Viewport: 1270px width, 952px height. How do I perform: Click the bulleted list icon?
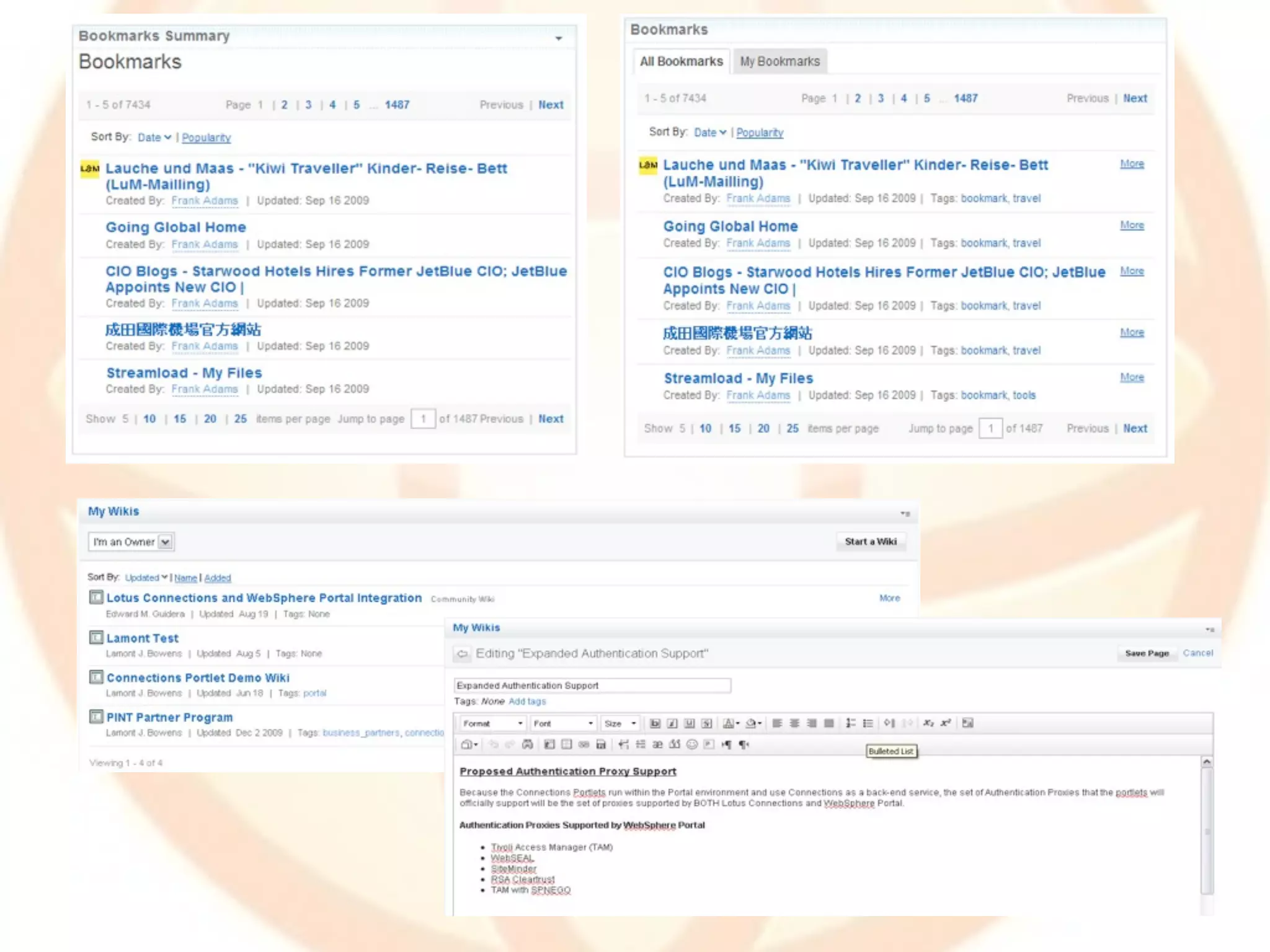868,723
